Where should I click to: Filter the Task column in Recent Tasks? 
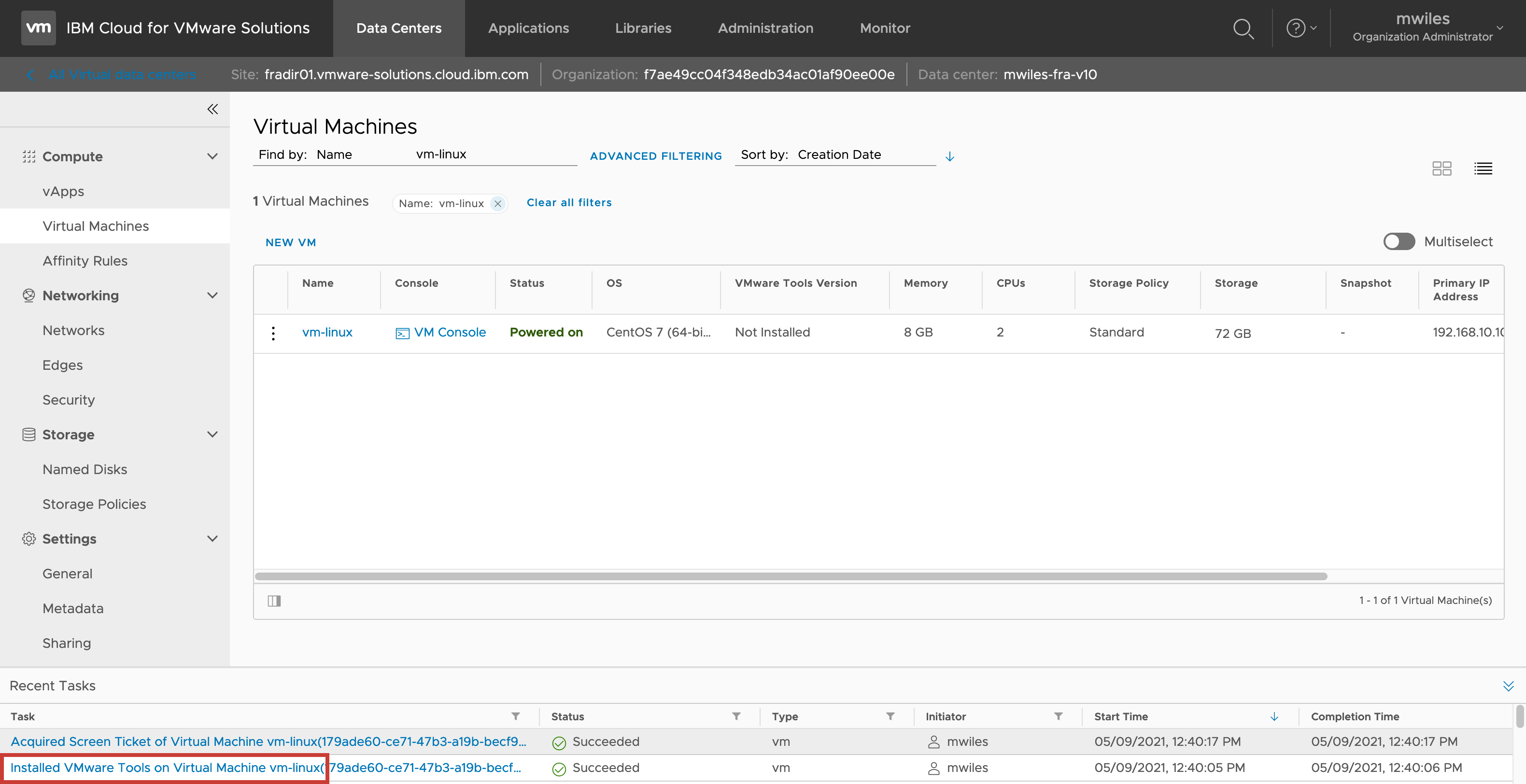[x=515, y=716]
